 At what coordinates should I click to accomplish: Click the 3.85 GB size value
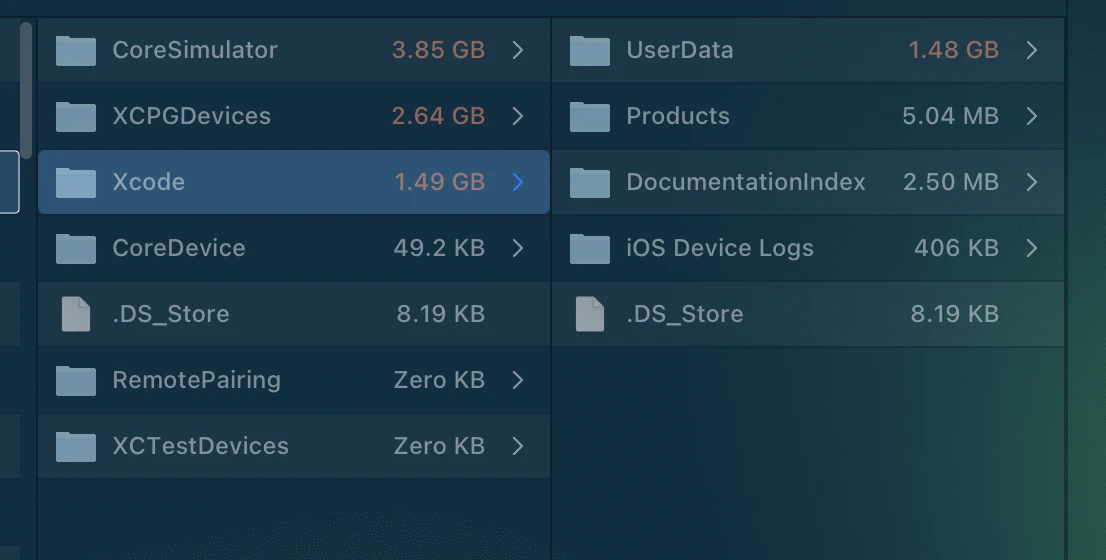[438, 50]
